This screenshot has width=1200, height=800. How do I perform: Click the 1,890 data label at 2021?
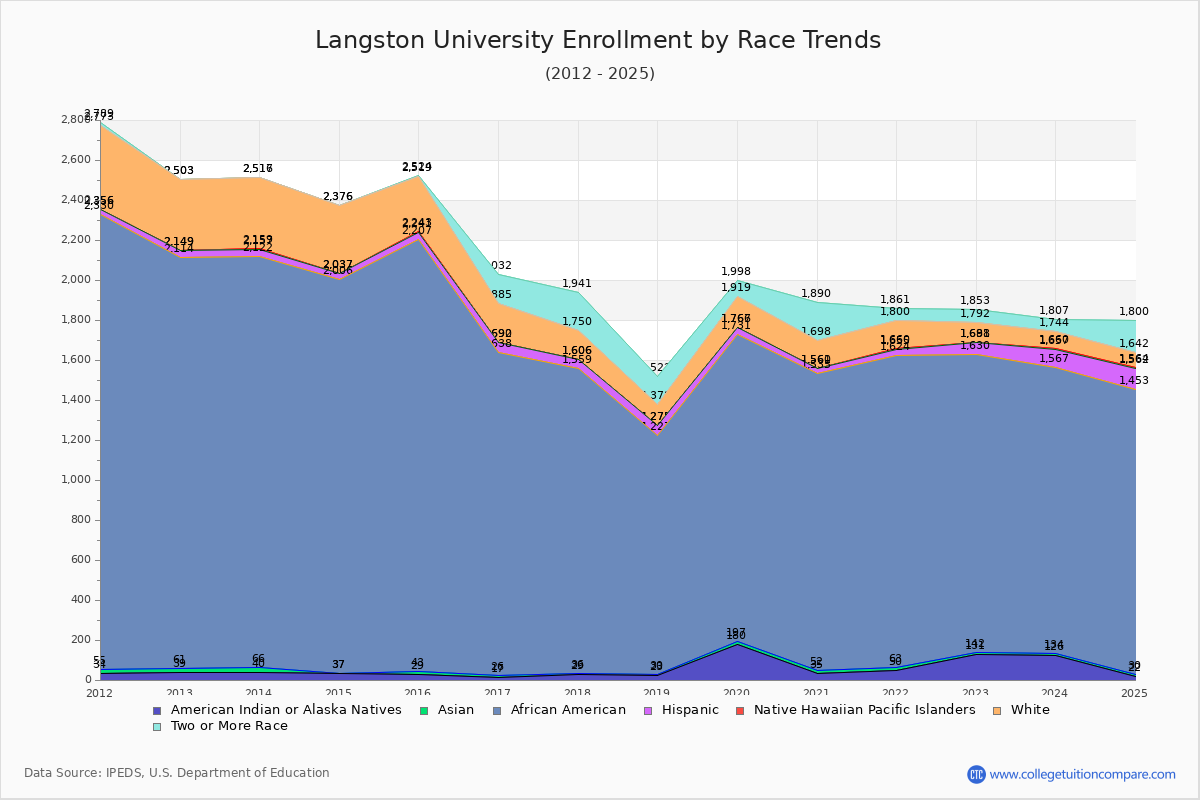(816, 293)
